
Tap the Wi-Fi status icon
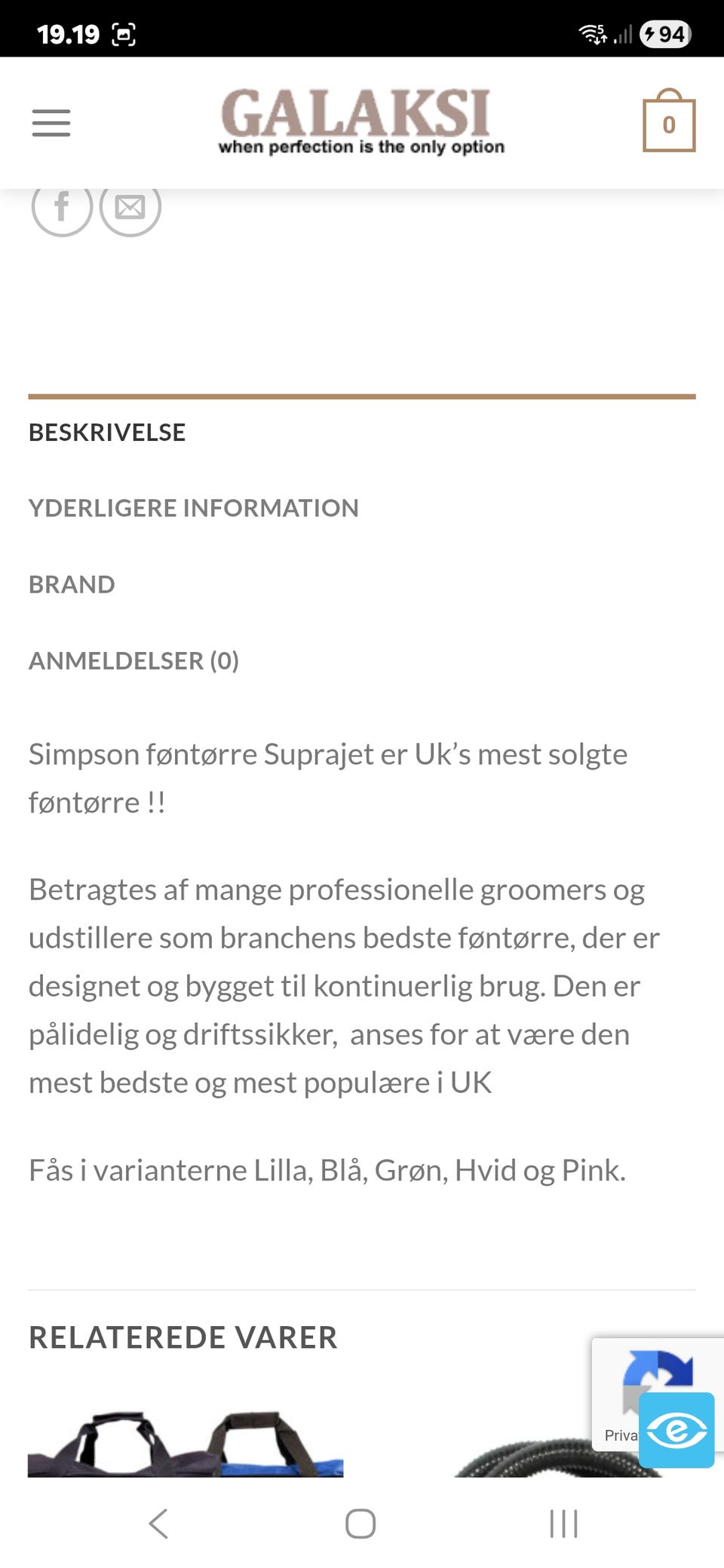tap(593, 32)
